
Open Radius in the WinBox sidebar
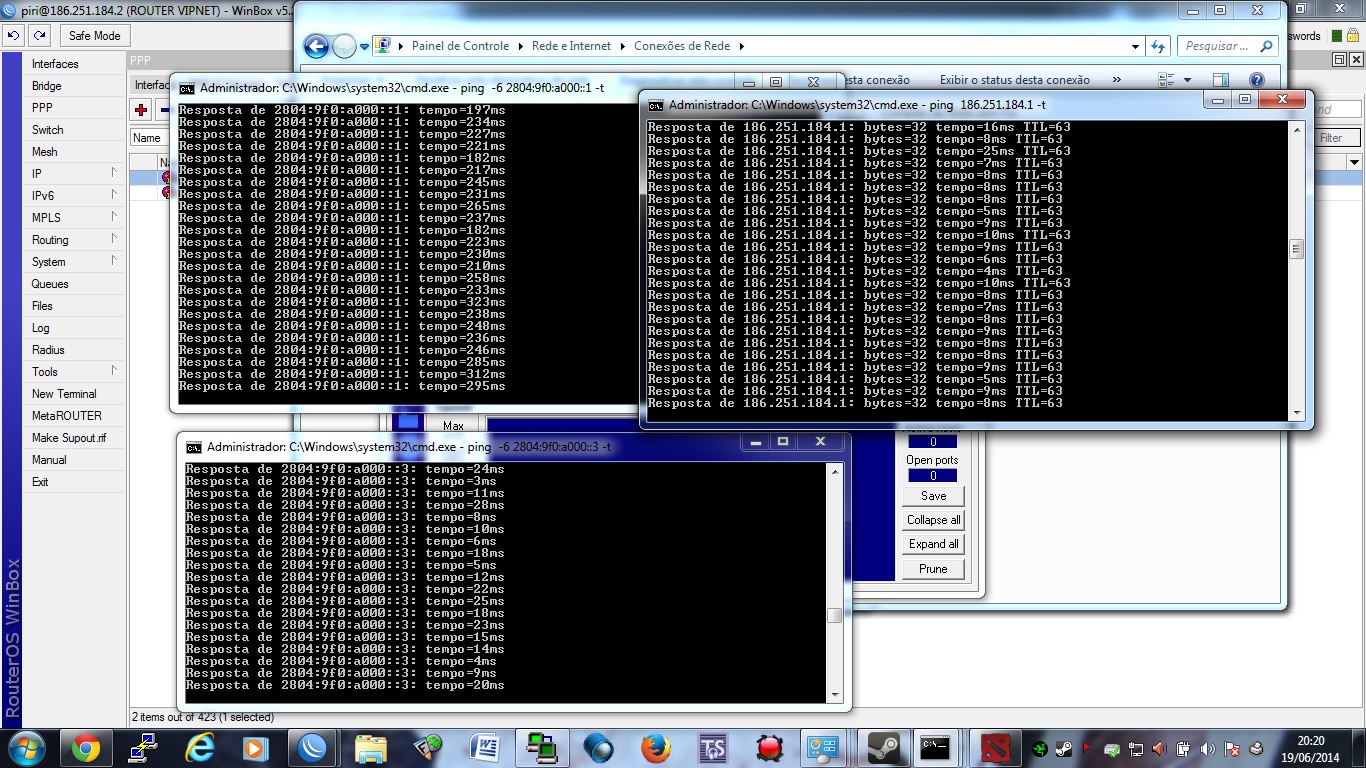coord(48,350)
